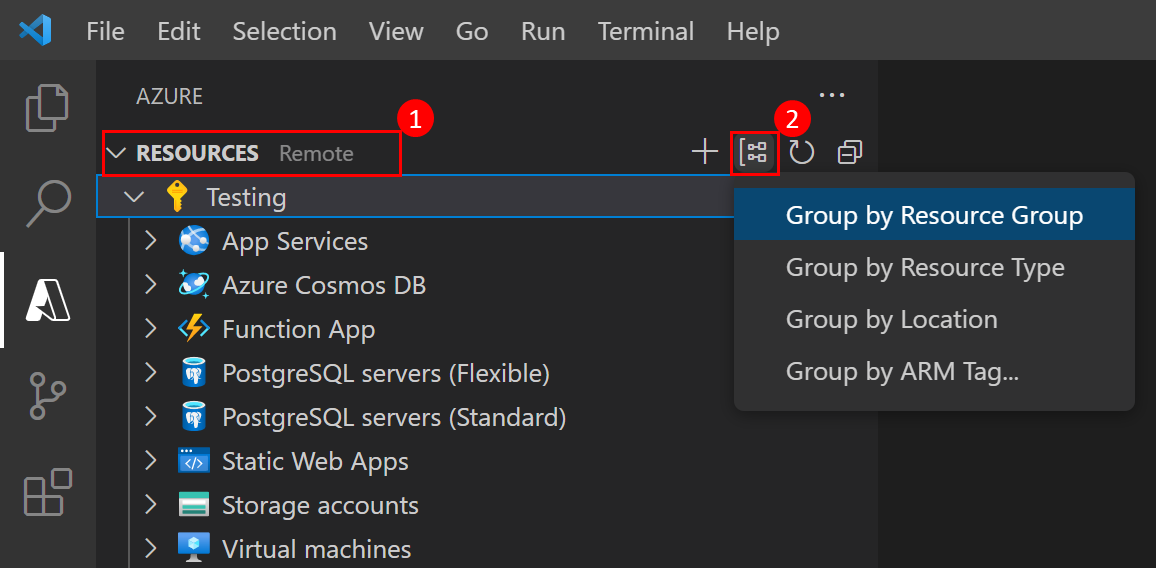Collapse the RESOURCES section header

[118, 153]
